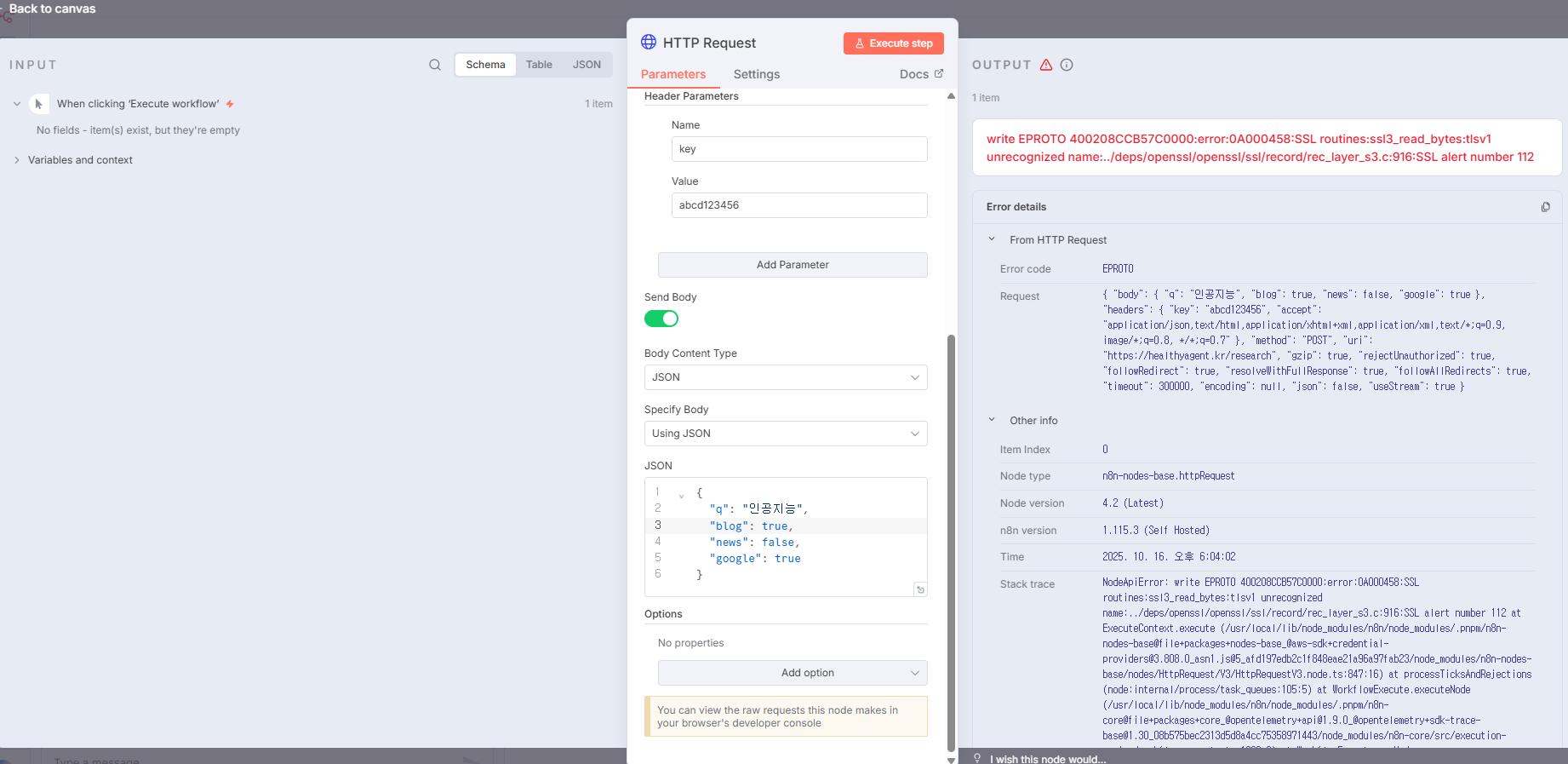Screen dimensions: 1568x764
Task: Collapse the 'When clicking Execute workflow' input node
Action: 17,104
